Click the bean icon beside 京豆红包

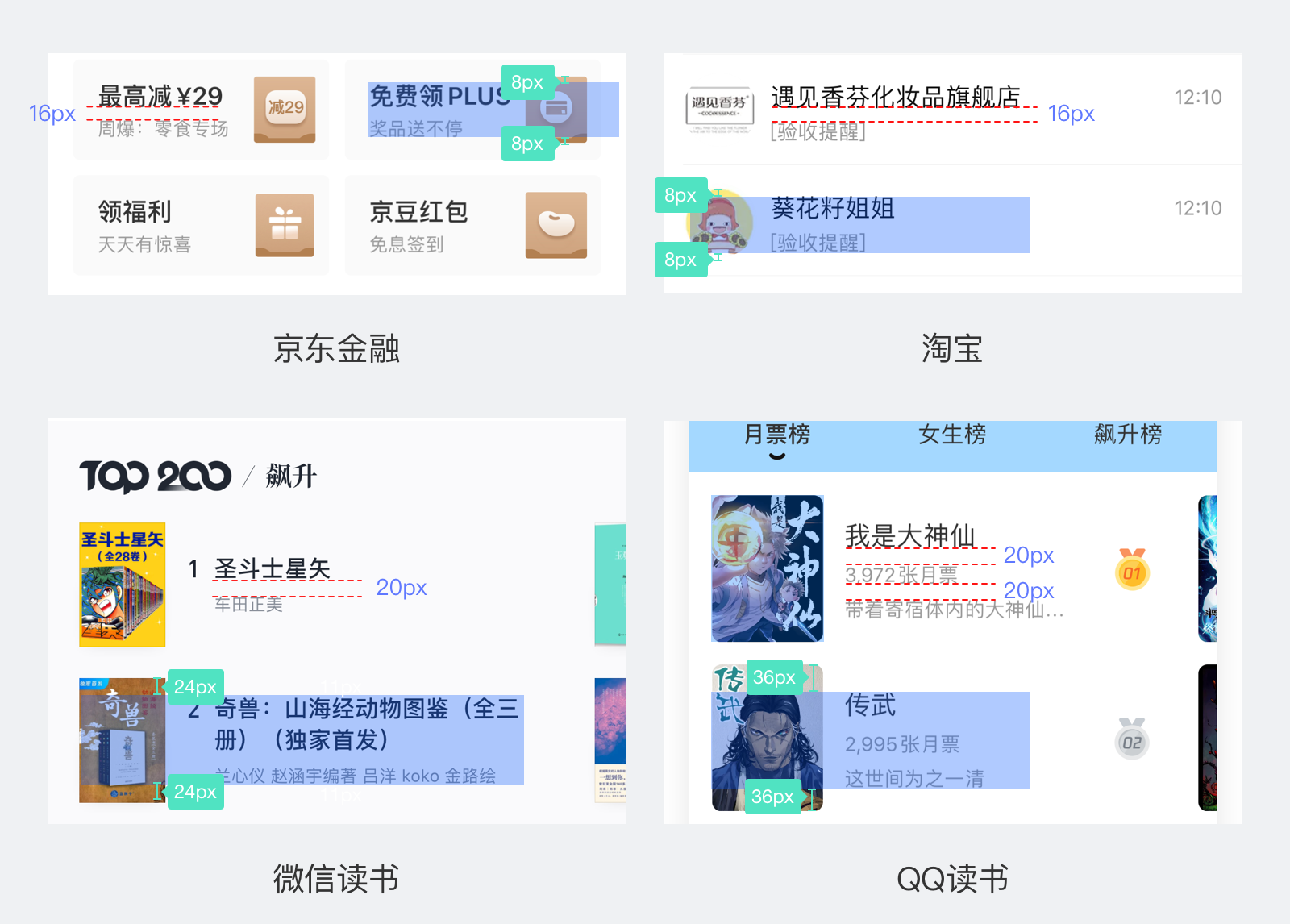(x=556, y=225)
